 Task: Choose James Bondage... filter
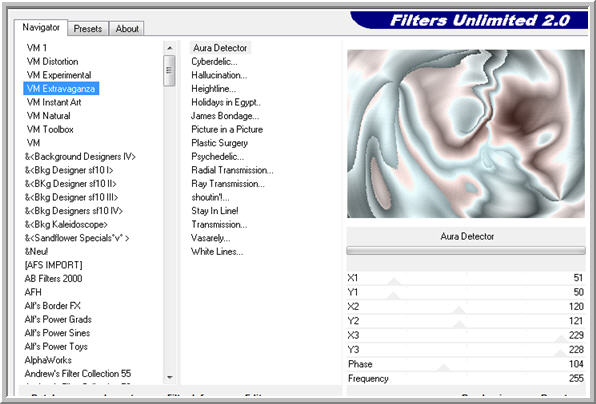(x=225, y=116)
